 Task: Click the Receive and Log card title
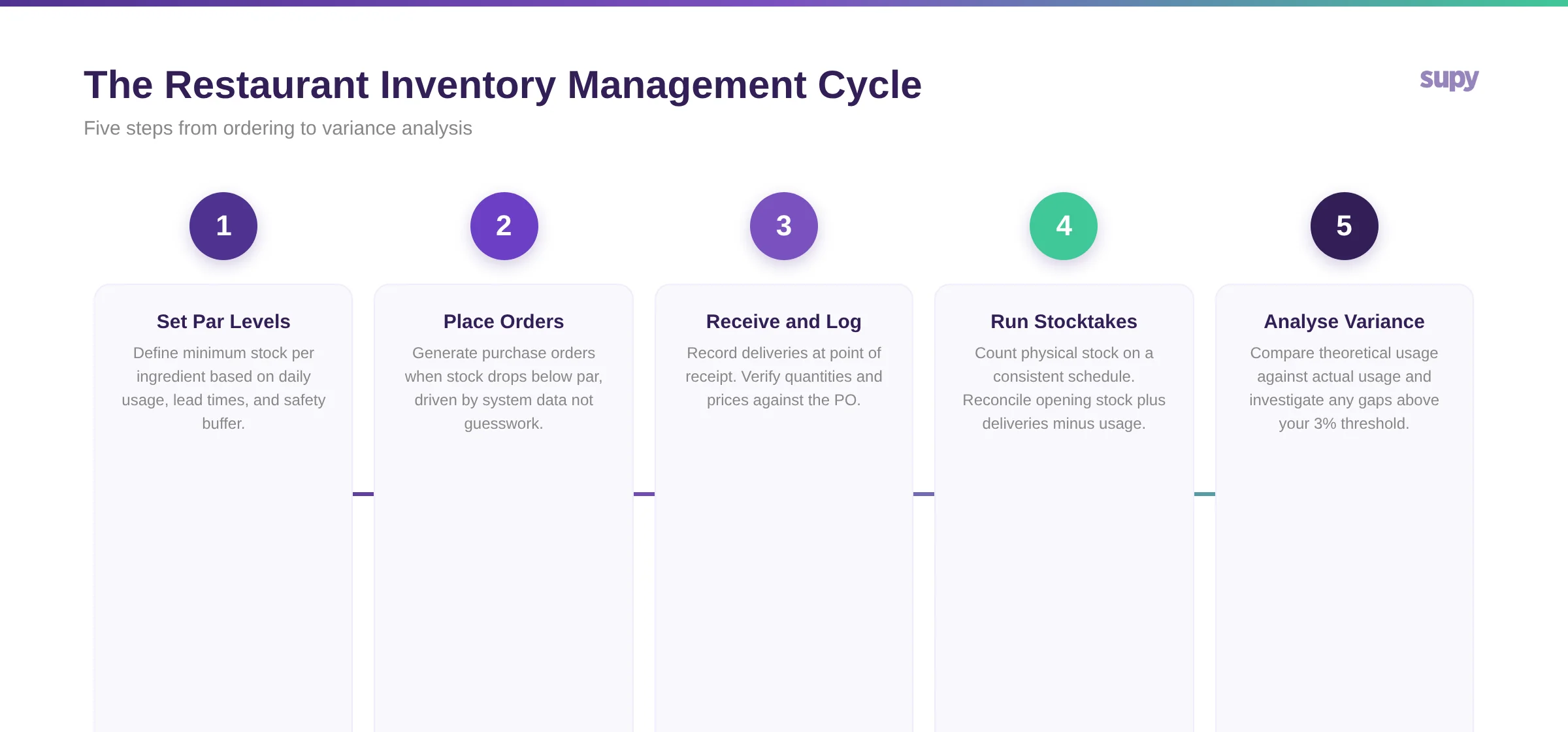click(x=783, y=321)
